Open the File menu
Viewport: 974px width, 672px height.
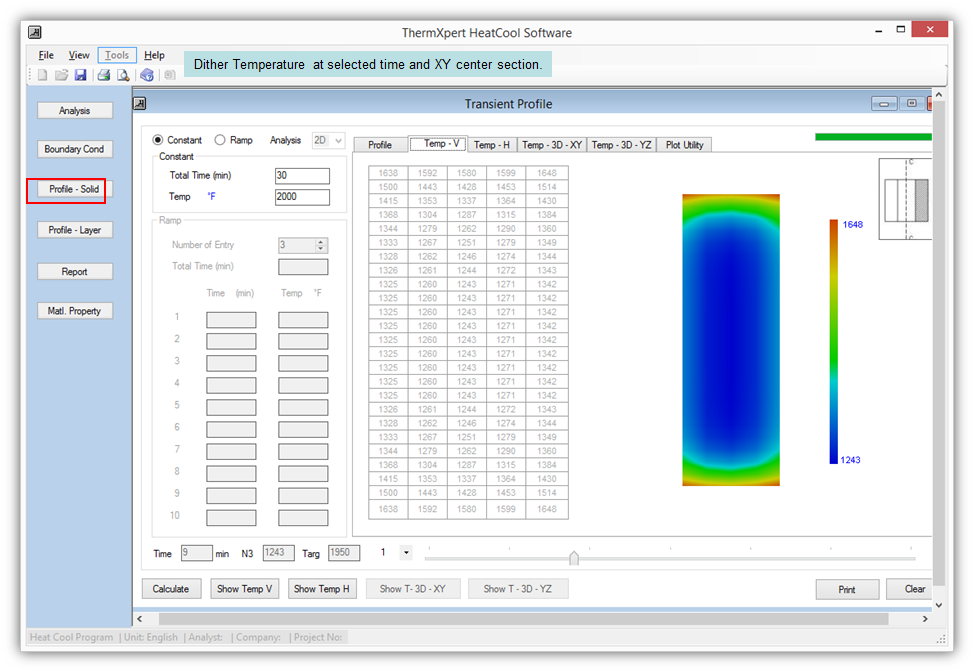coord(46,55)
